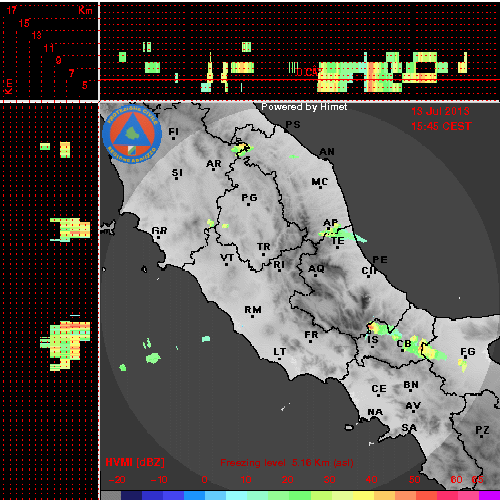Screen dimensions: 500x500
Task: Click the PS city label on map
Action: pos(293,125)
